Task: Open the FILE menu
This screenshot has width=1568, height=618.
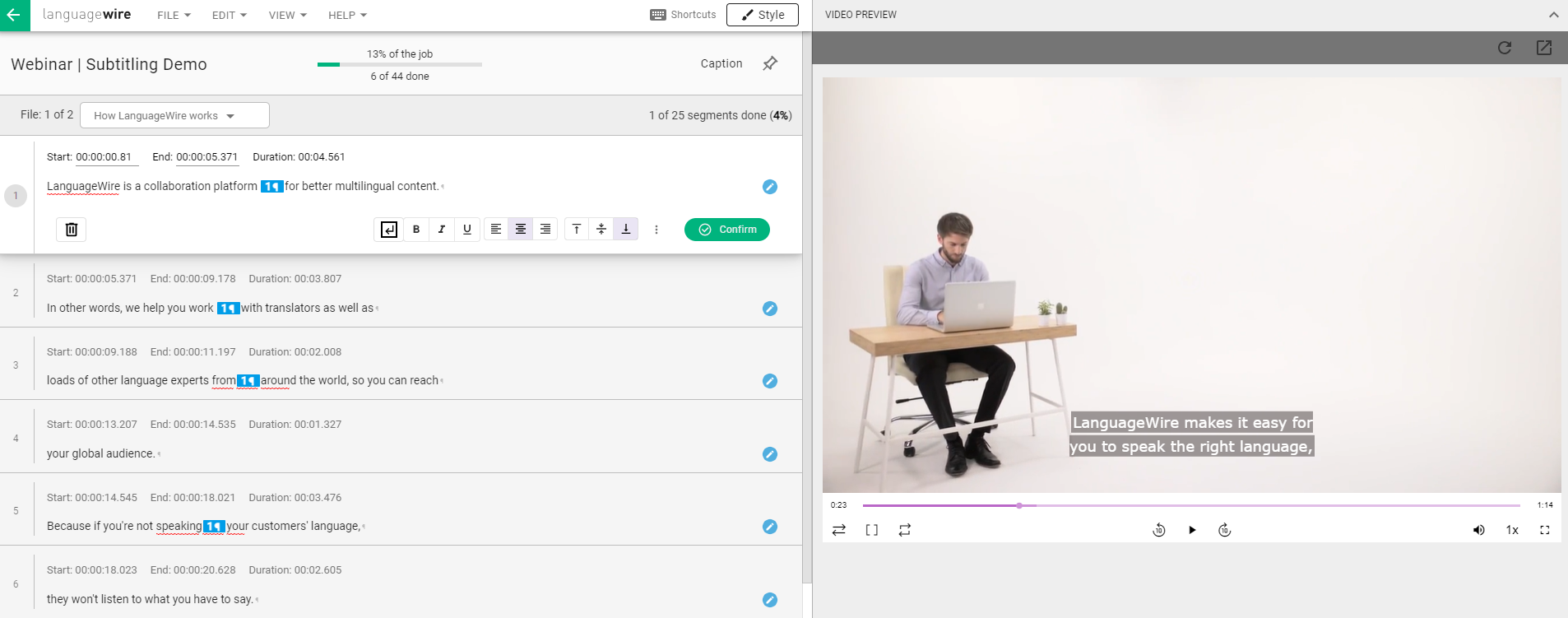Action: tap(174, 15)
